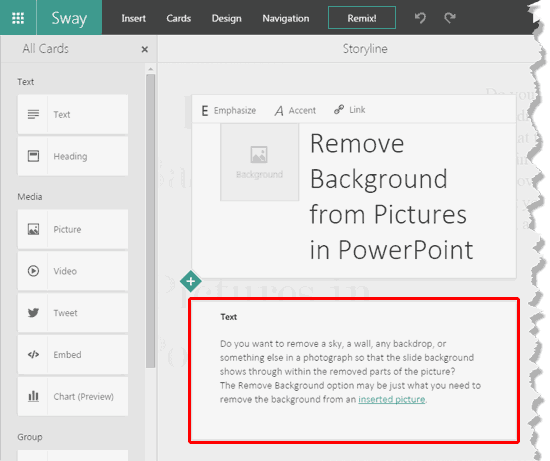
Task: Click the Media section label
Action: (30, 197)
